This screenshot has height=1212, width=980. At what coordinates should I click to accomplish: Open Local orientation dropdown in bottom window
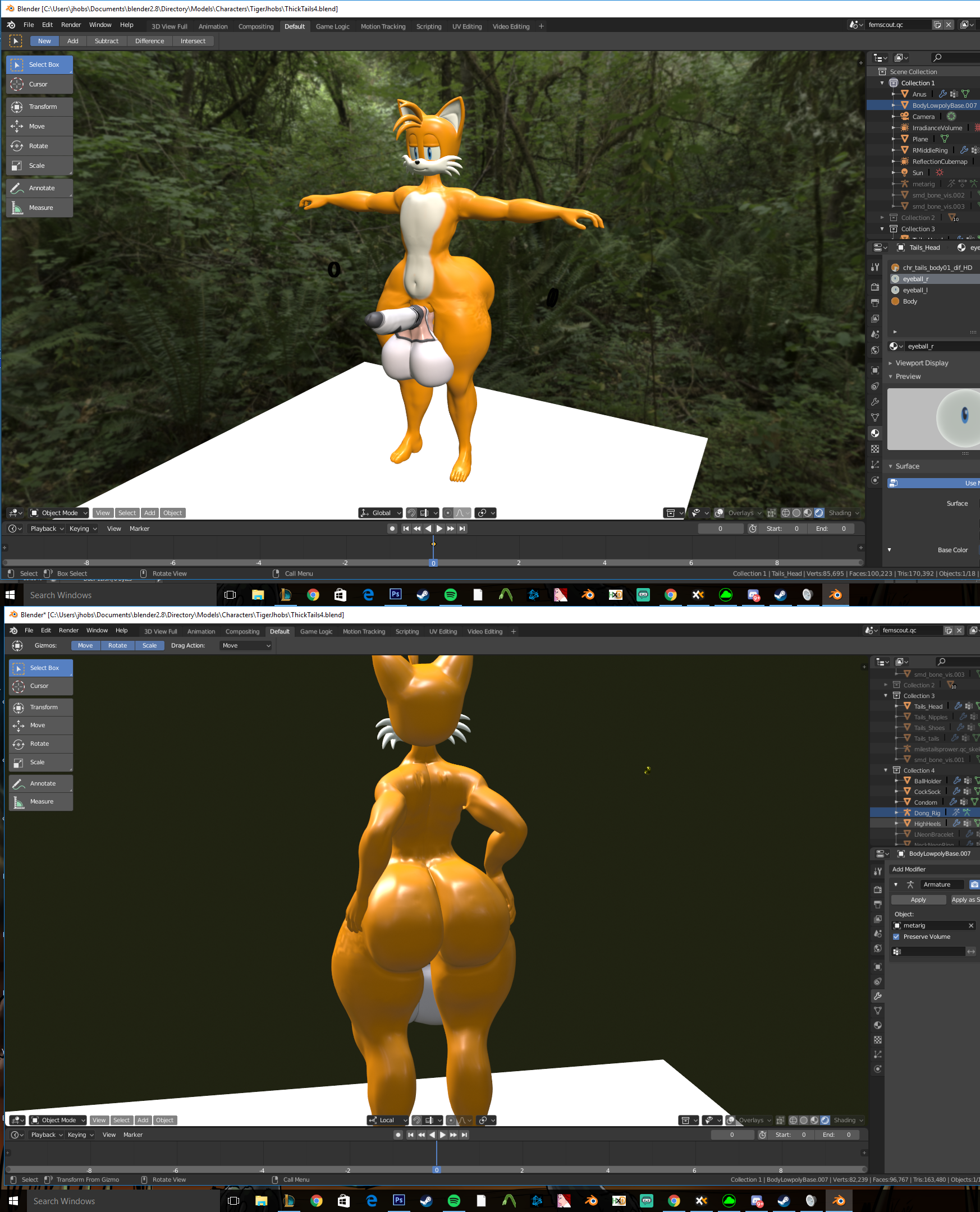tap(388, 1120)
